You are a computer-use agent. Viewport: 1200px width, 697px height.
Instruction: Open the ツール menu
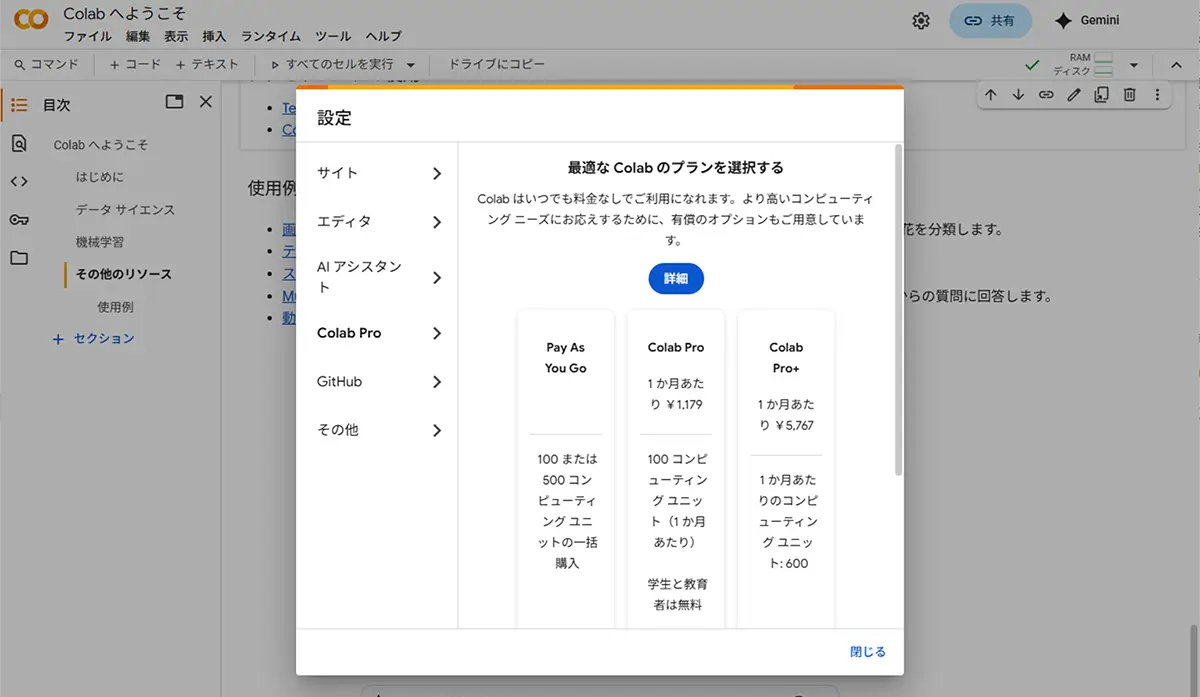[x=333, y=36]
